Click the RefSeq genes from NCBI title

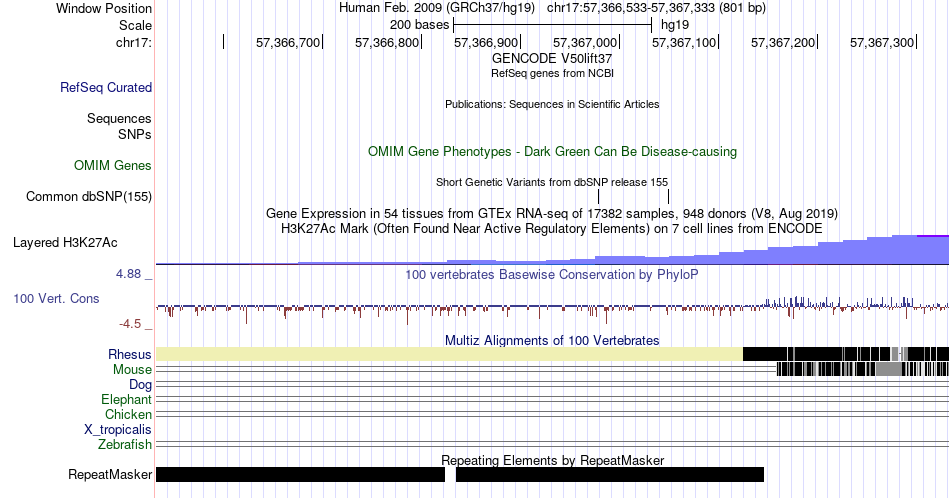pos(552,73)
